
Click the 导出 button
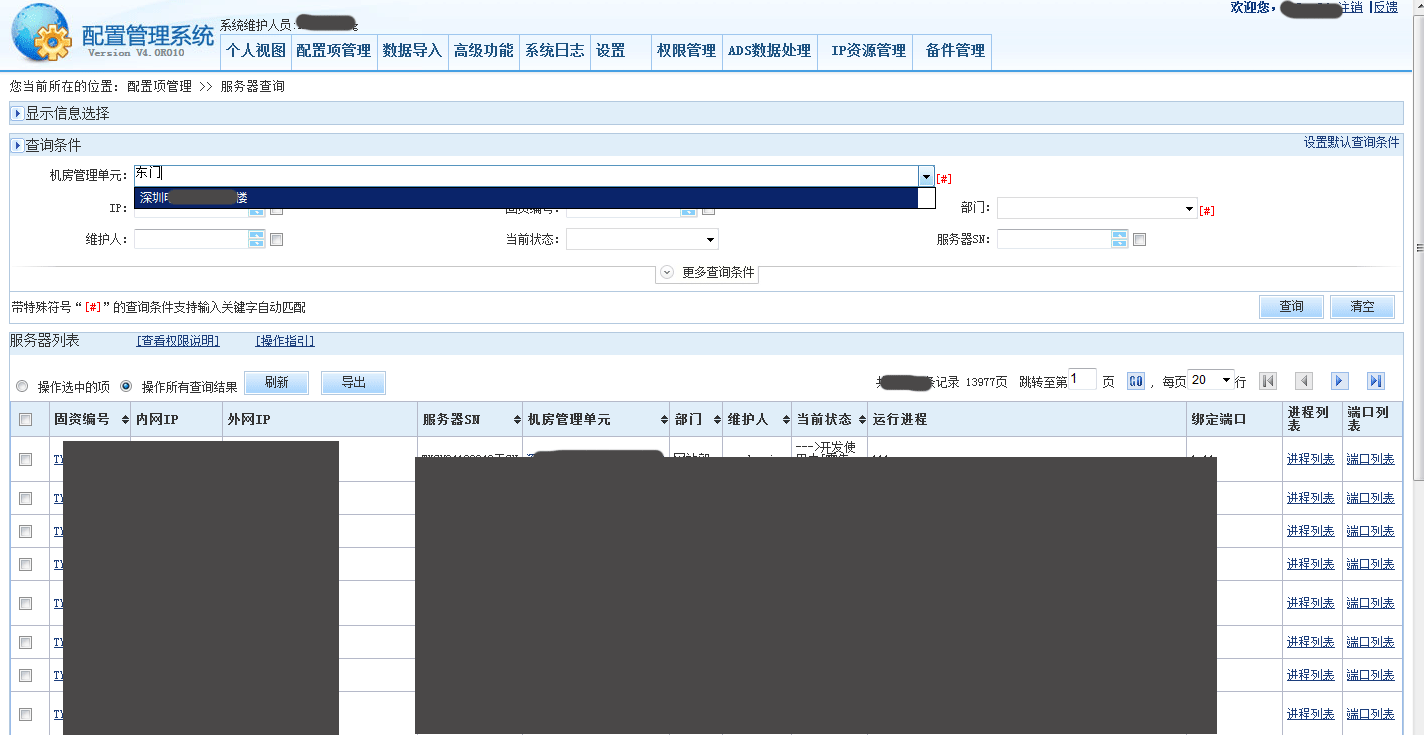(353, 383)
